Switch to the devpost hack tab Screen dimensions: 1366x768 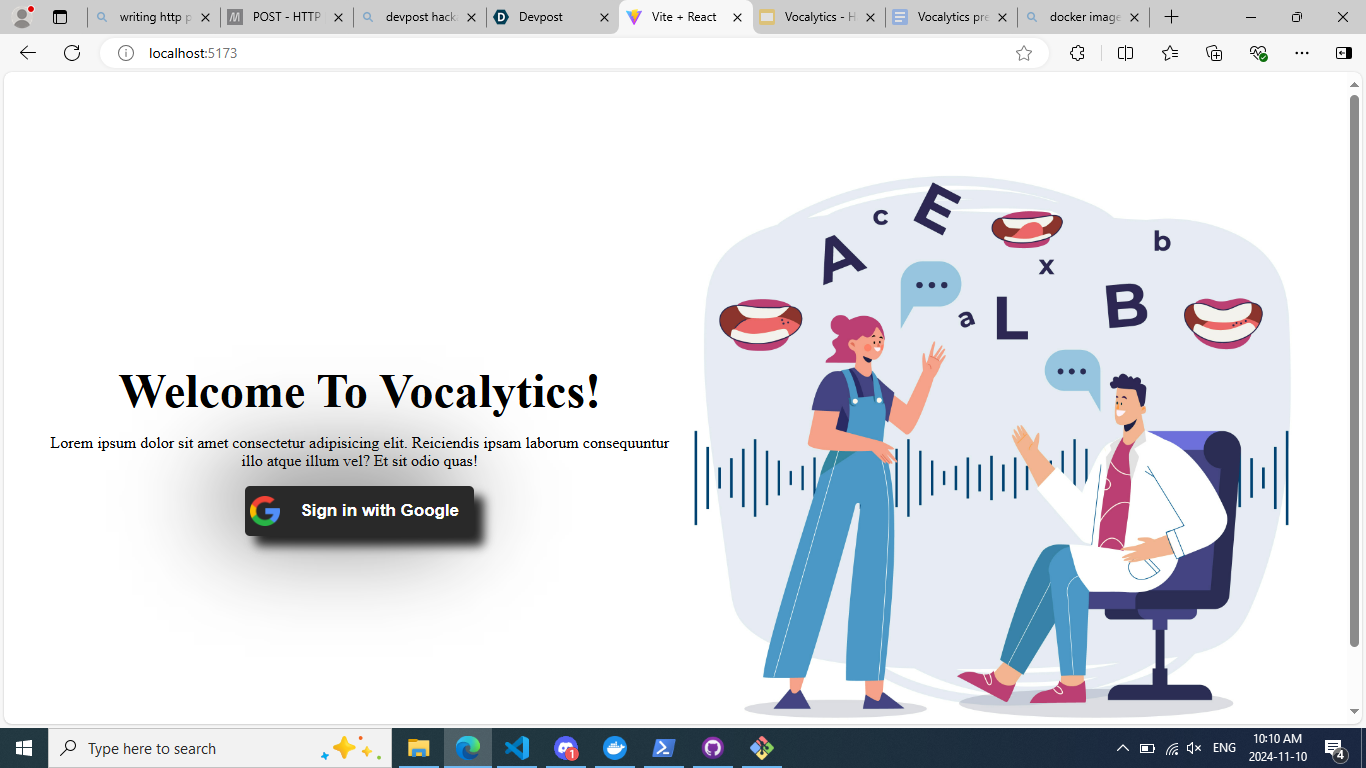click(420, 17)
